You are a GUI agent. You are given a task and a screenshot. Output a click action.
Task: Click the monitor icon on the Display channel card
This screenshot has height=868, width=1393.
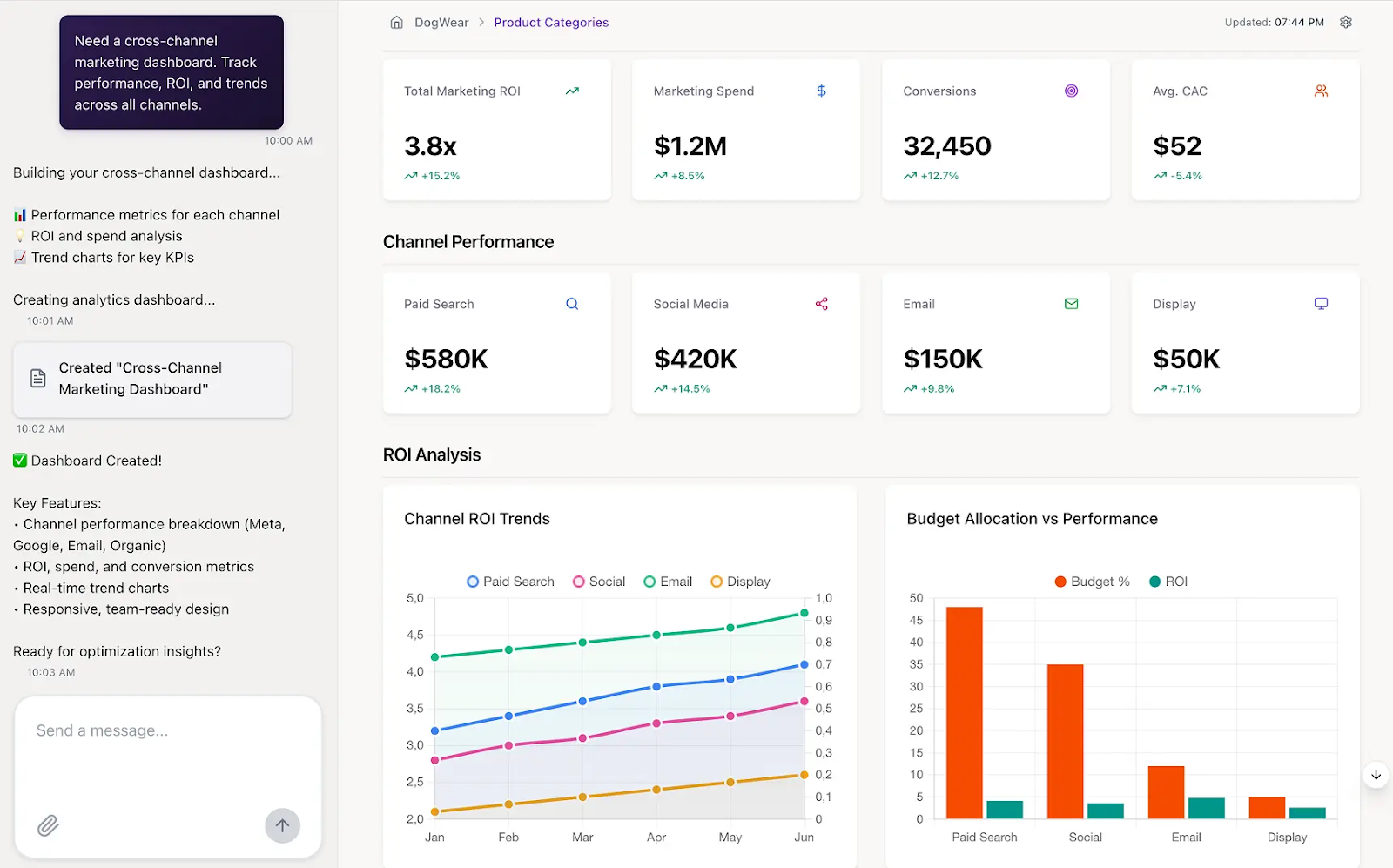coord(1321,304)
